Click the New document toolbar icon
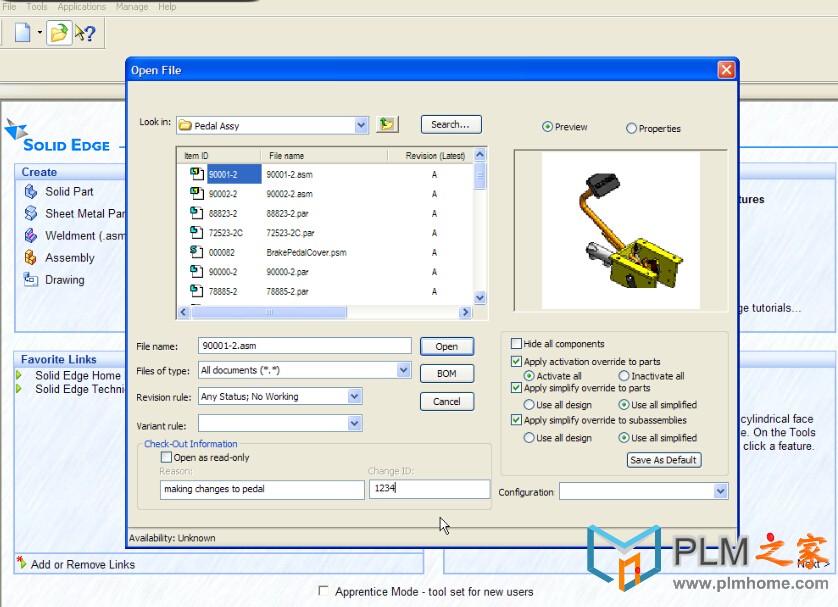The width and height of the screenshot is (838, 607). click(x=22, y=33)
